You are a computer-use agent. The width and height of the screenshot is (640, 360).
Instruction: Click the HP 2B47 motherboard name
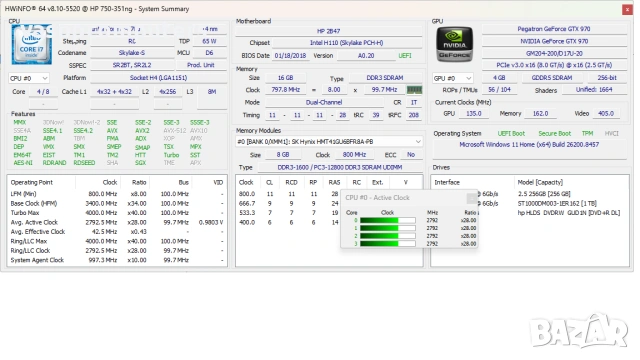pos(329,31)
